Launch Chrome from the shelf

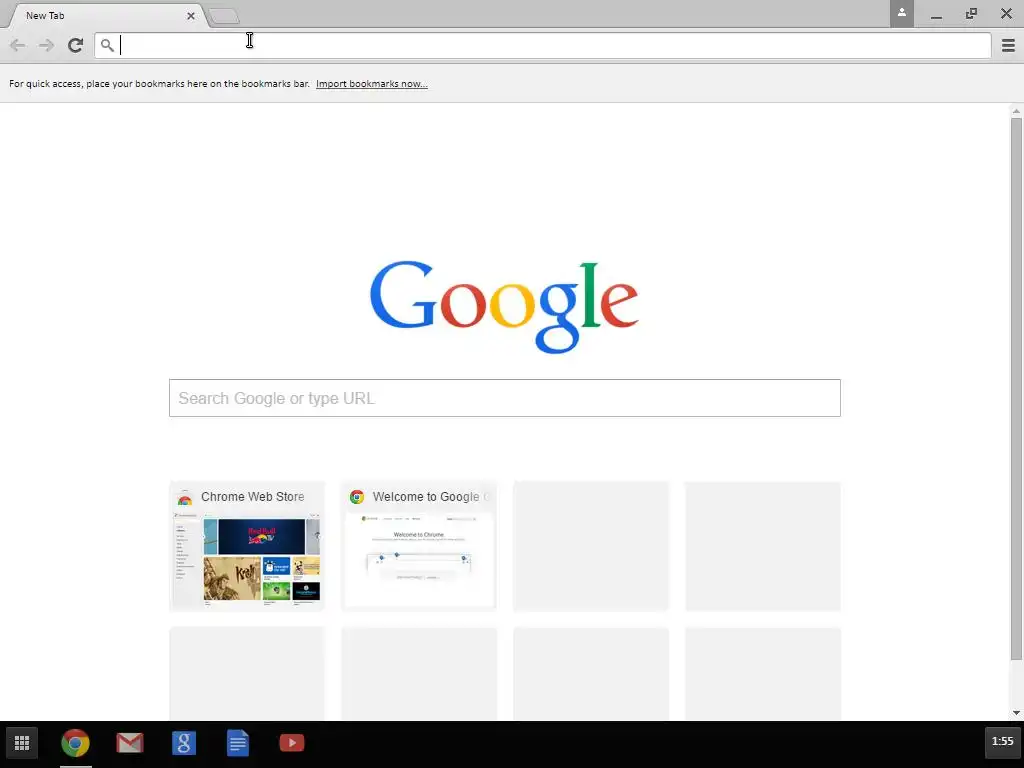[x=76, y=743]
